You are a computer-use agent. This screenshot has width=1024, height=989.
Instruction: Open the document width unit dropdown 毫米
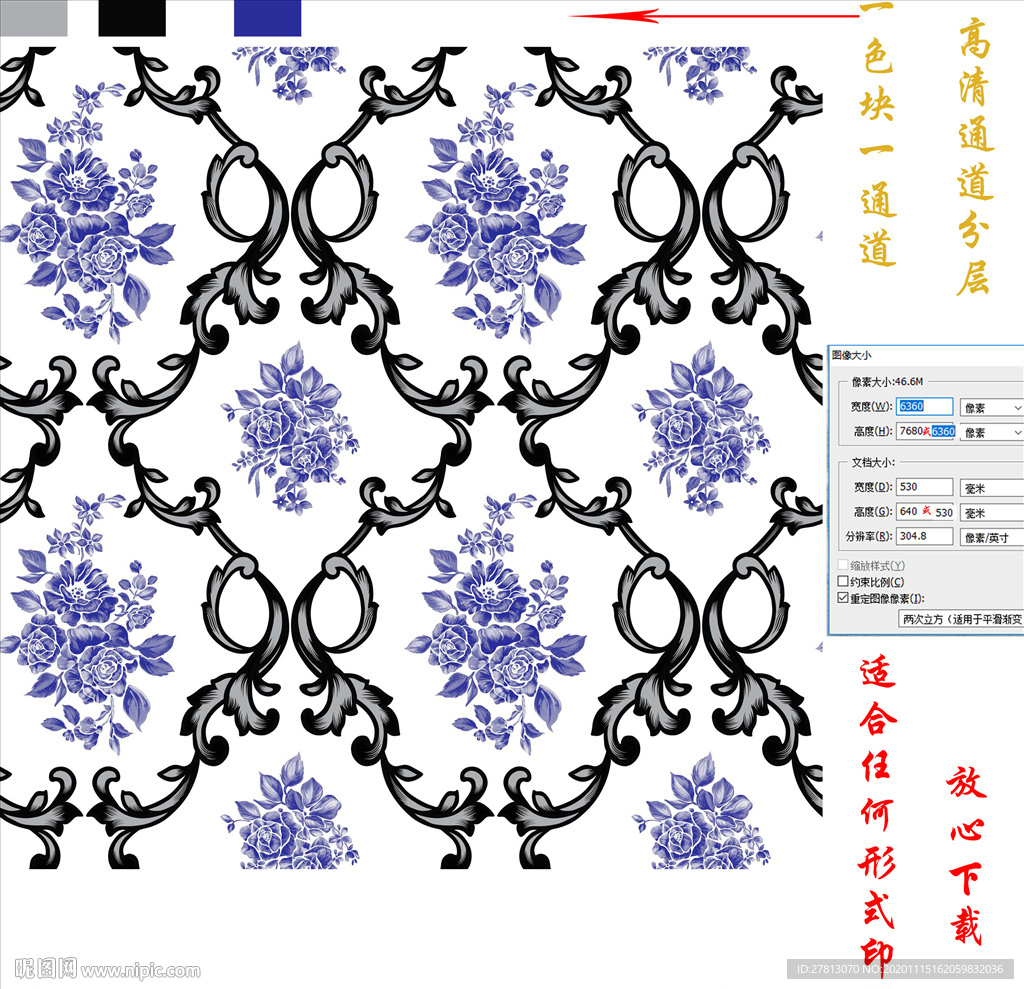tap(991, 488)
